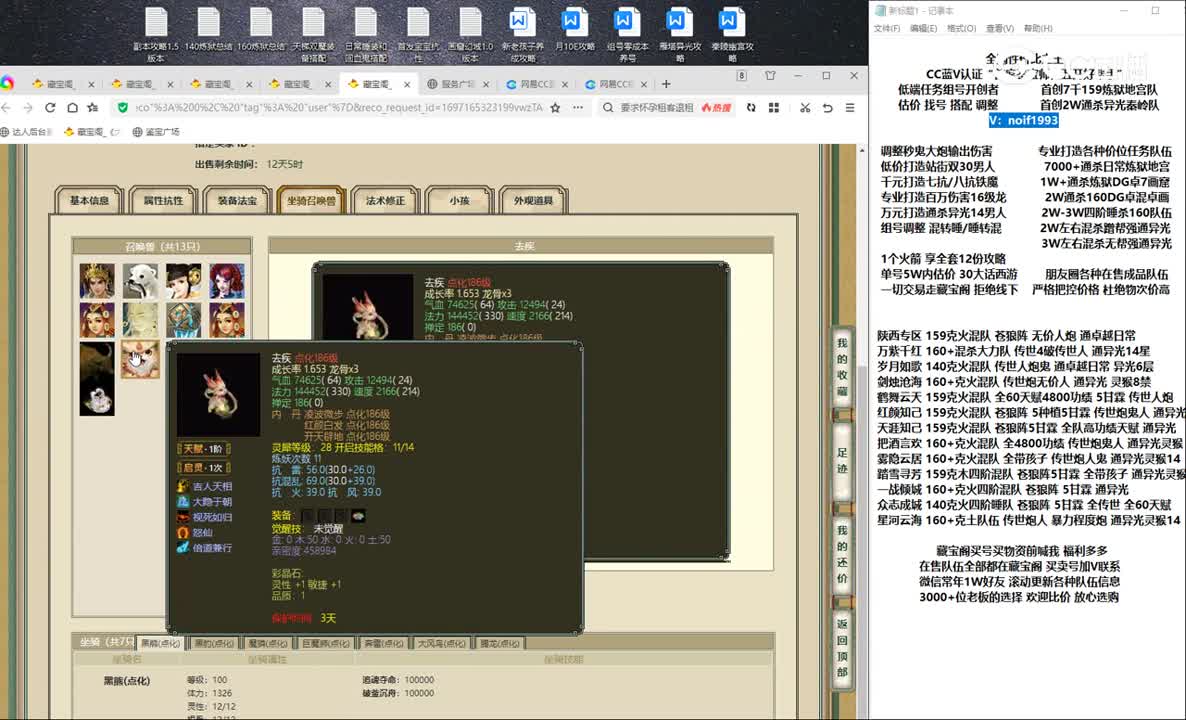Screen dimensions: 1186x720
Task: Select the gold-crowned figure summon portrait
Action: [x=97, y=281]
